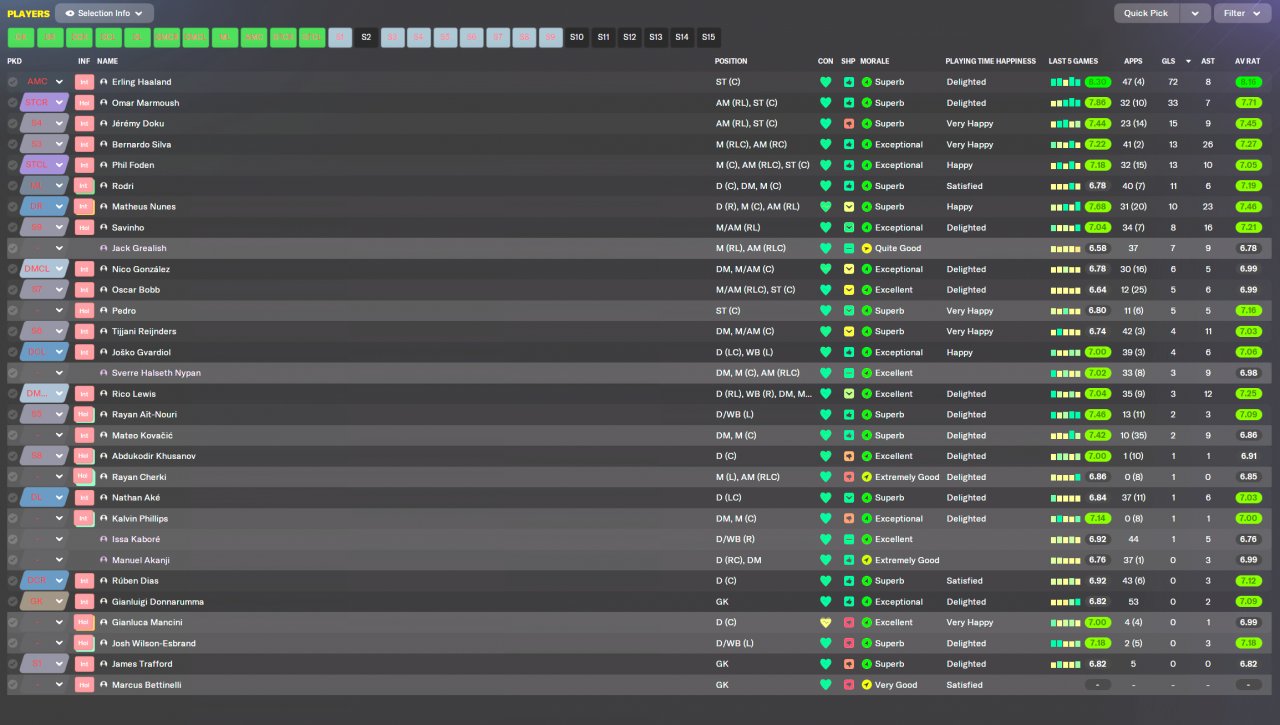Sort the list by the NAME column header

[107, 61]
